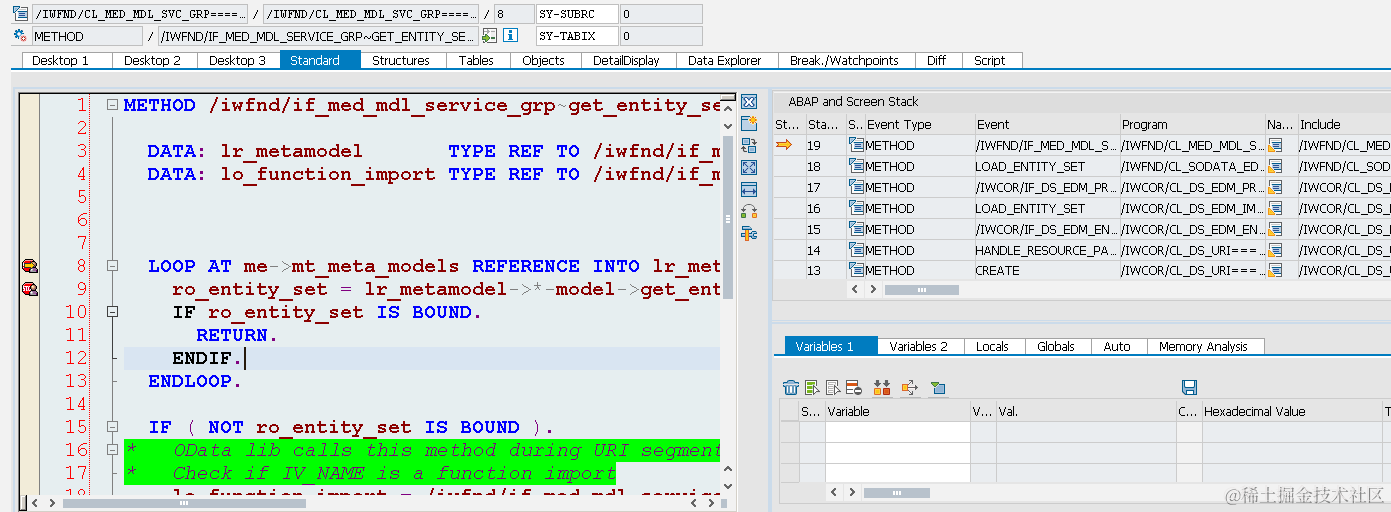
Task: Click the method icon in stack row 14
Action: (x=856, y=251)
